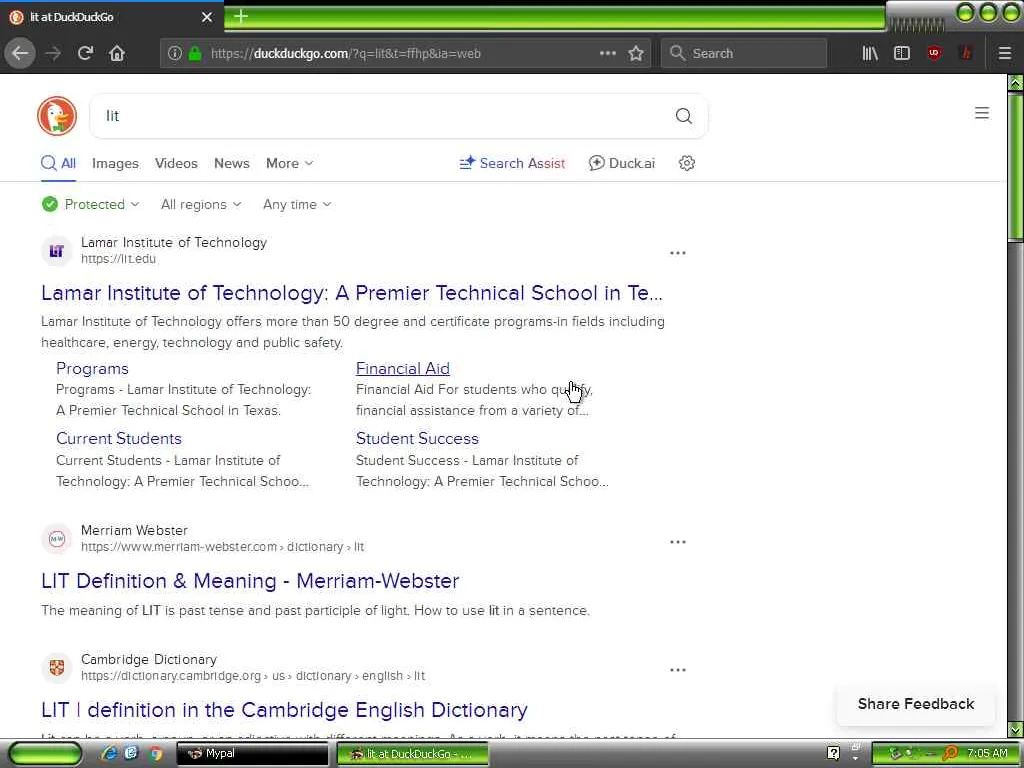
Task: Close the 'lit at DuckDuckGo' tab
Action: tap(207, 17)
